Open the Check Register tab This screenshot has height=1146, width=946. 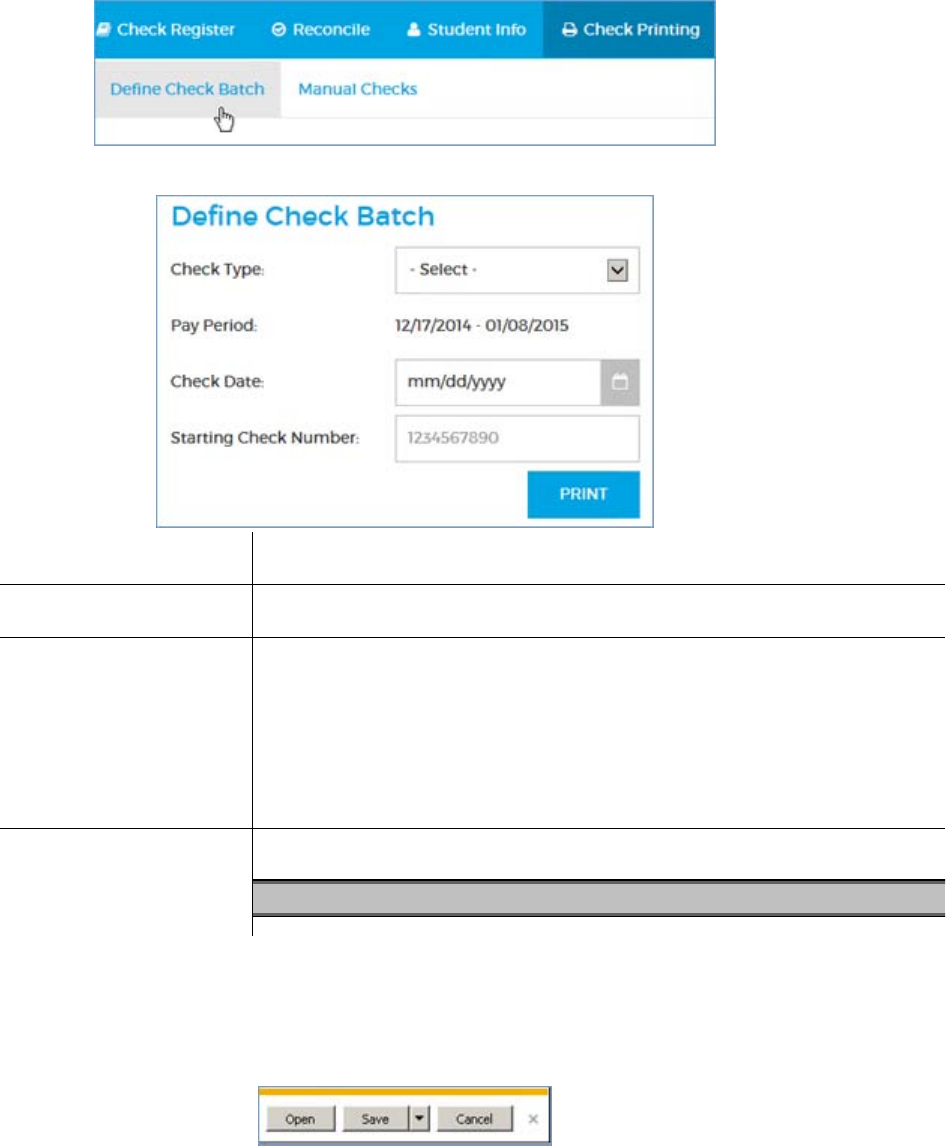click(x=166, y=29)
